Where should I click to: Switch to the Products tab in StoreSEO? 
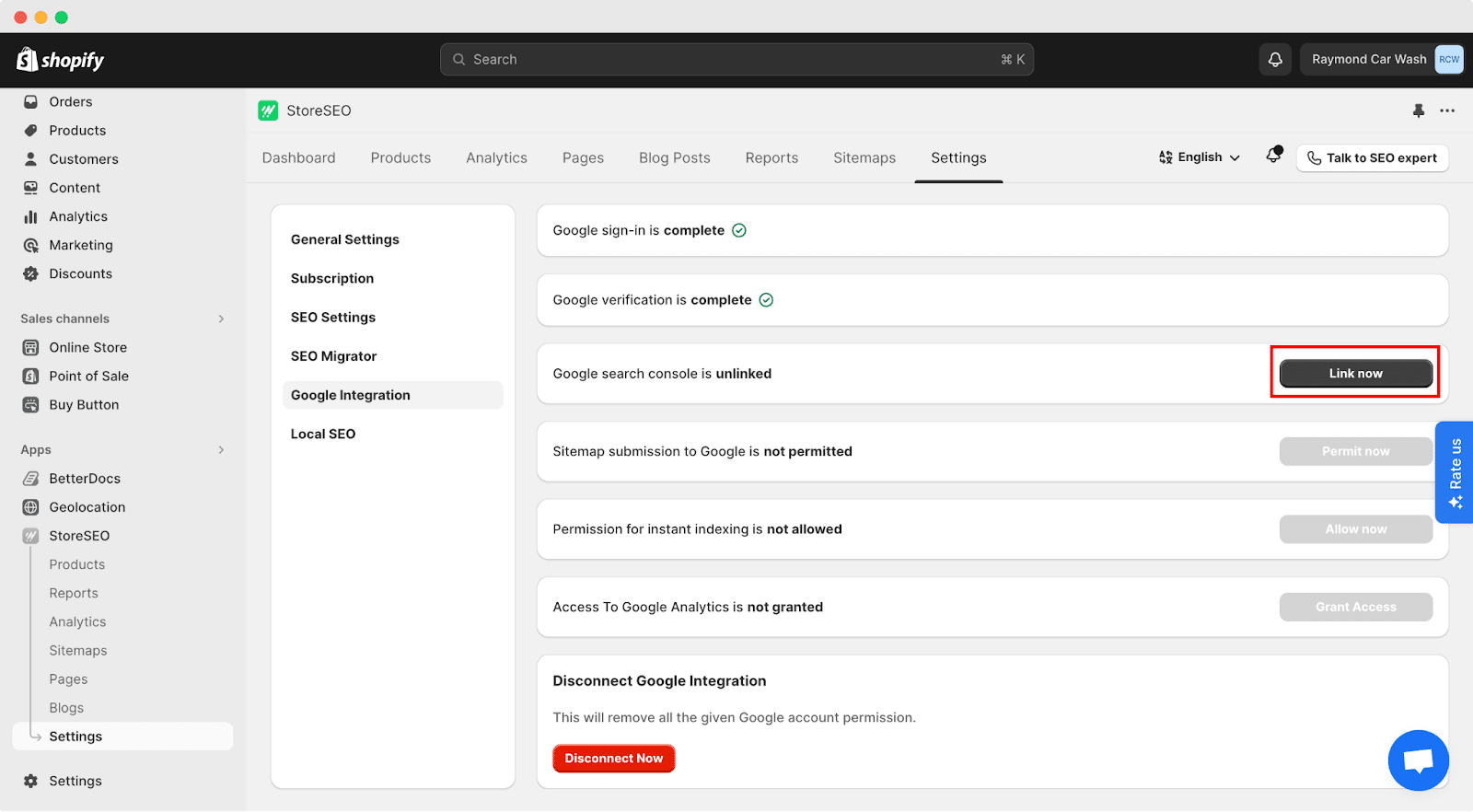400,157
